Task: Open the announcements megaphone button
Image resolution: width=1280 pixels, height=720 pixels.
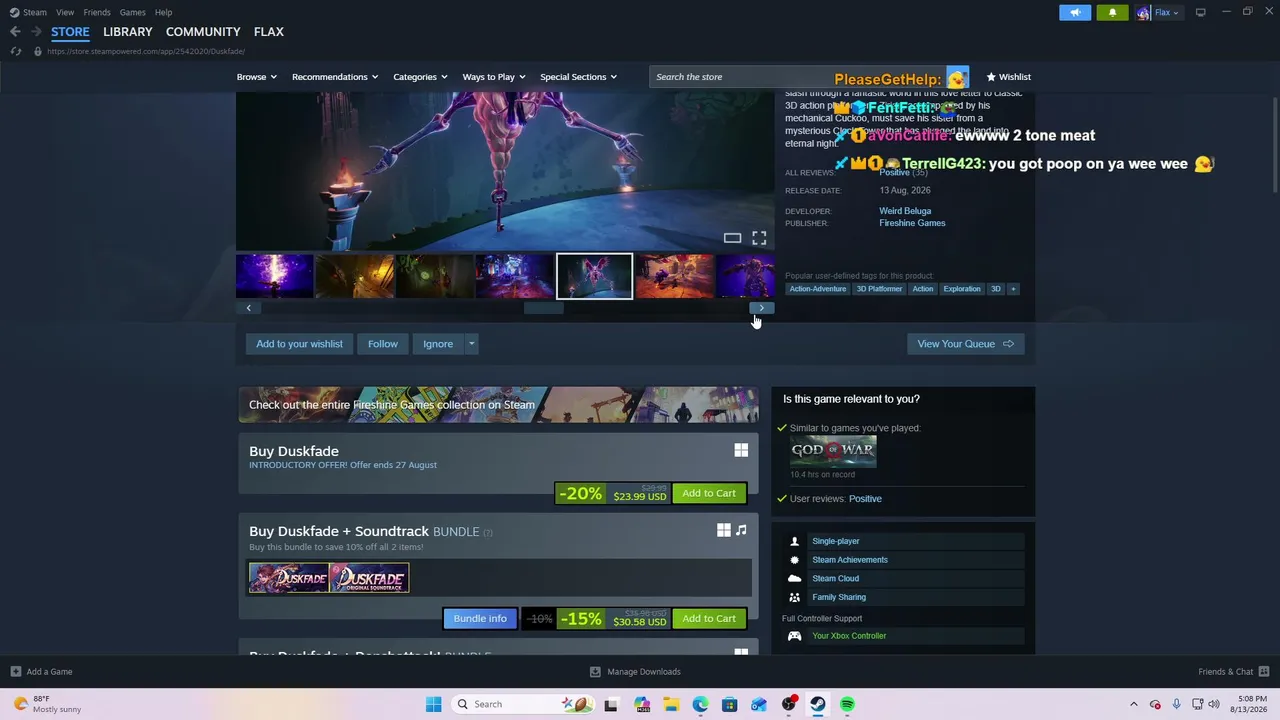Action: pos(1075,12)
